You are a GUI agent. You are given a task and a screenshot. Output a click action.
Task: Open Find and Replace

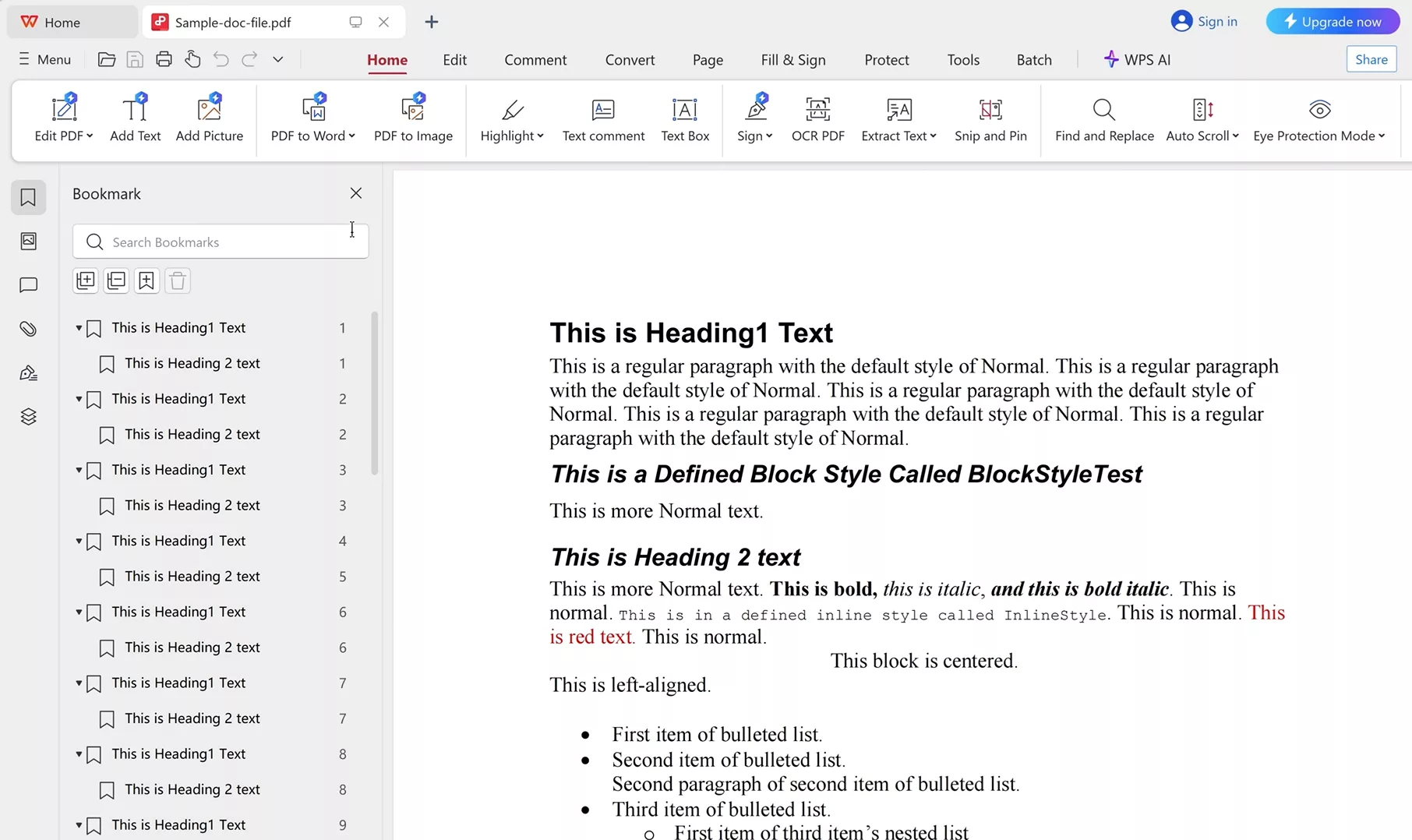point(1103,119)
